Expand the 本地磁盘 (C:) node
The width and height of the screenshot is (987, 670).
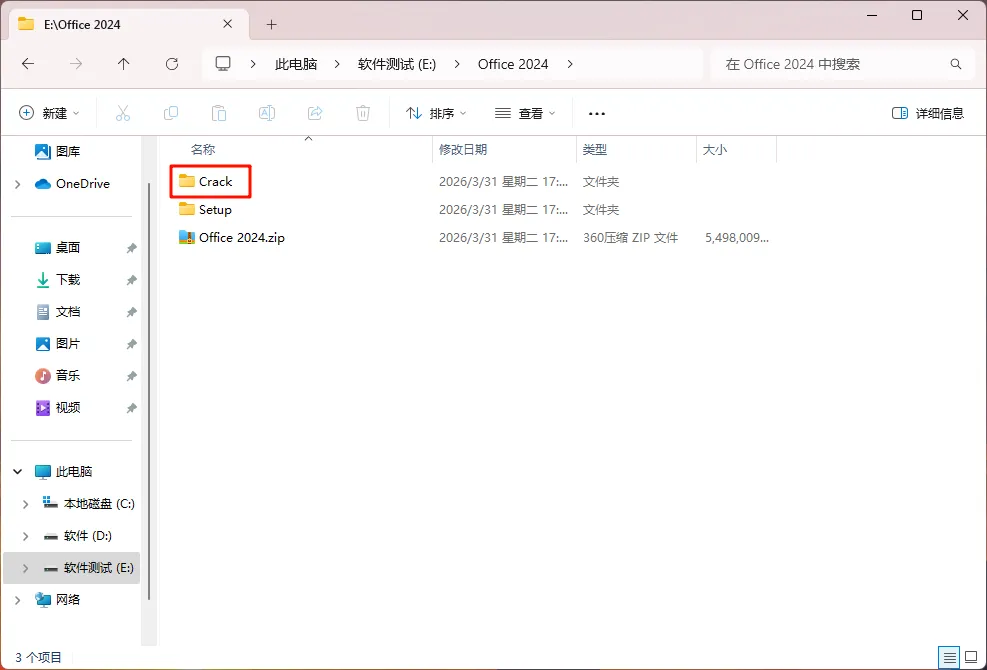25,504
